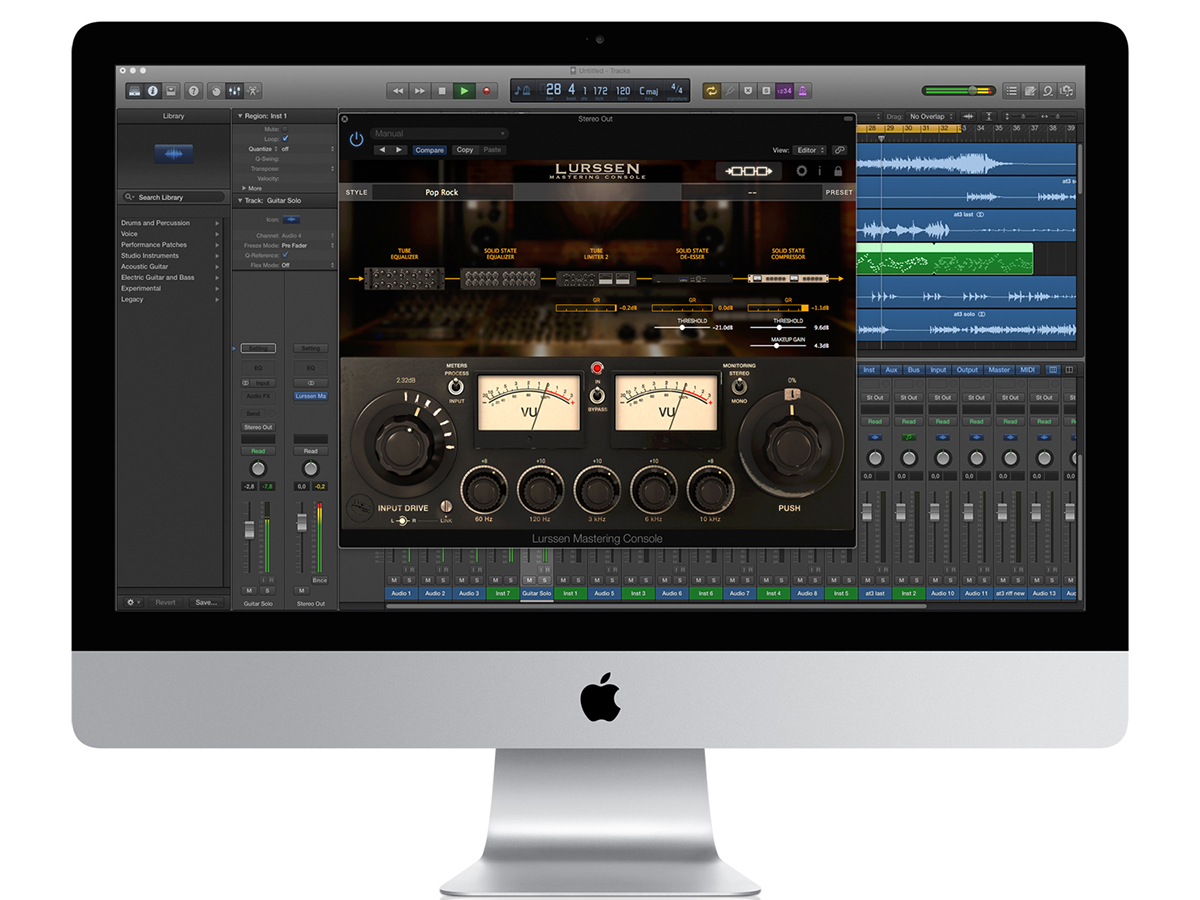
Task: Flip the Meters Process/Input switch
Action: 456,385
